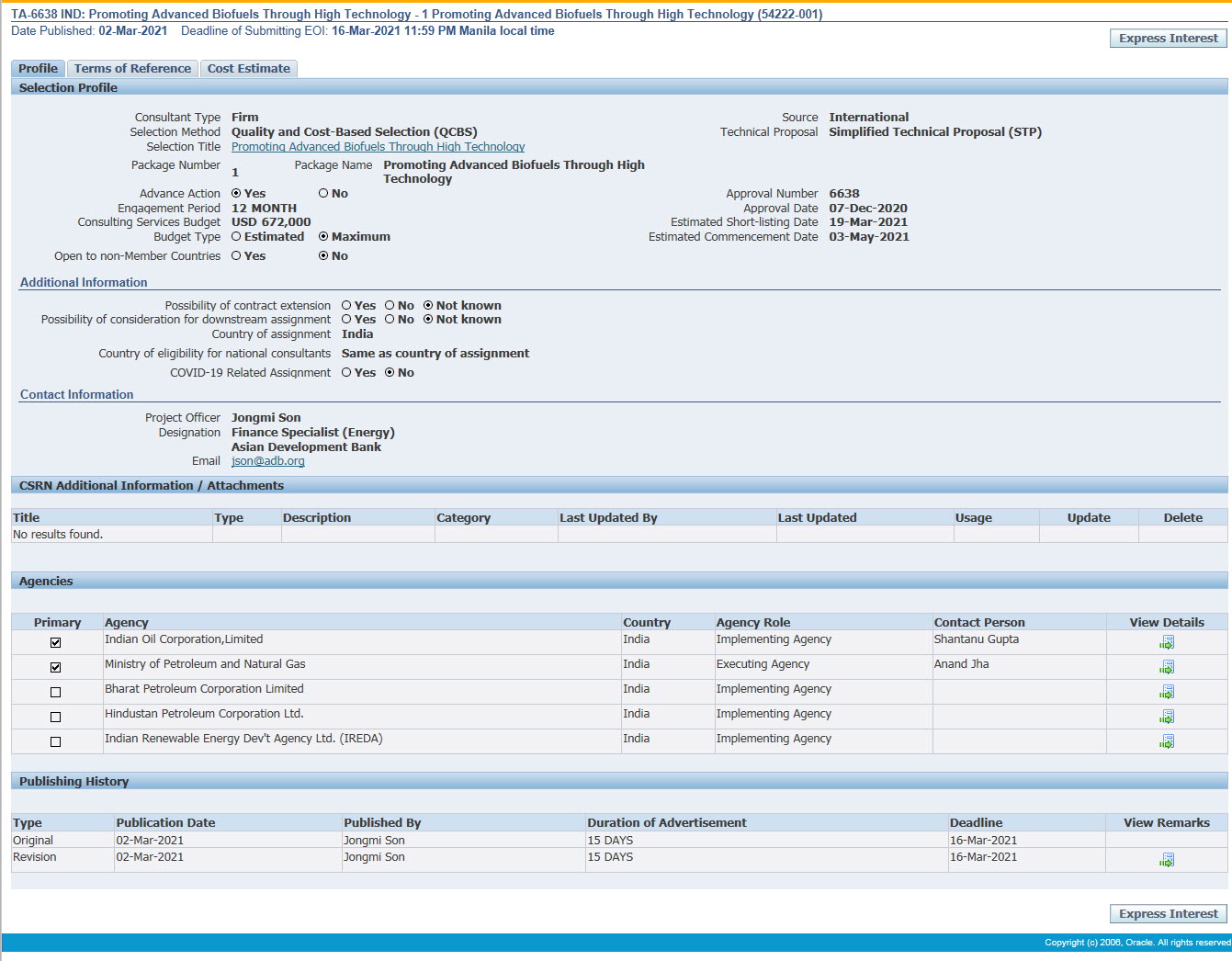The image size is (1232, 961).
Task: Select Yes for downstream assignment consideration
Action: [346, 319]
